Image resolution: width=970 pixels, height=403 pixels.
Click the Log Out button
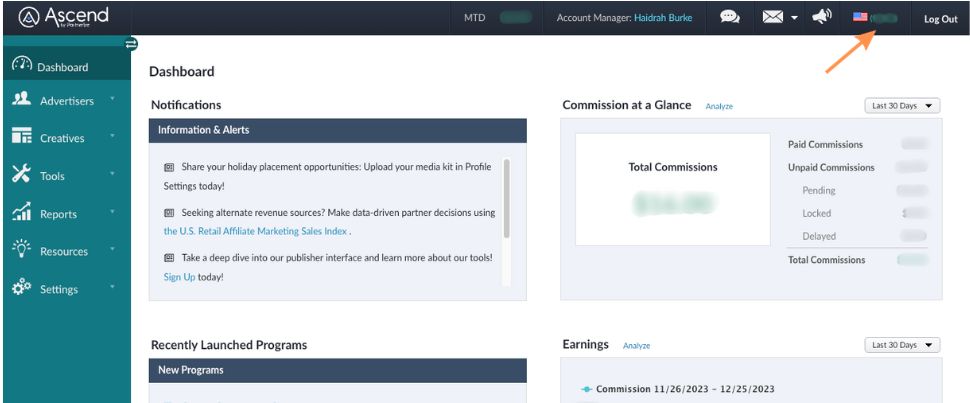click(940, 19)
